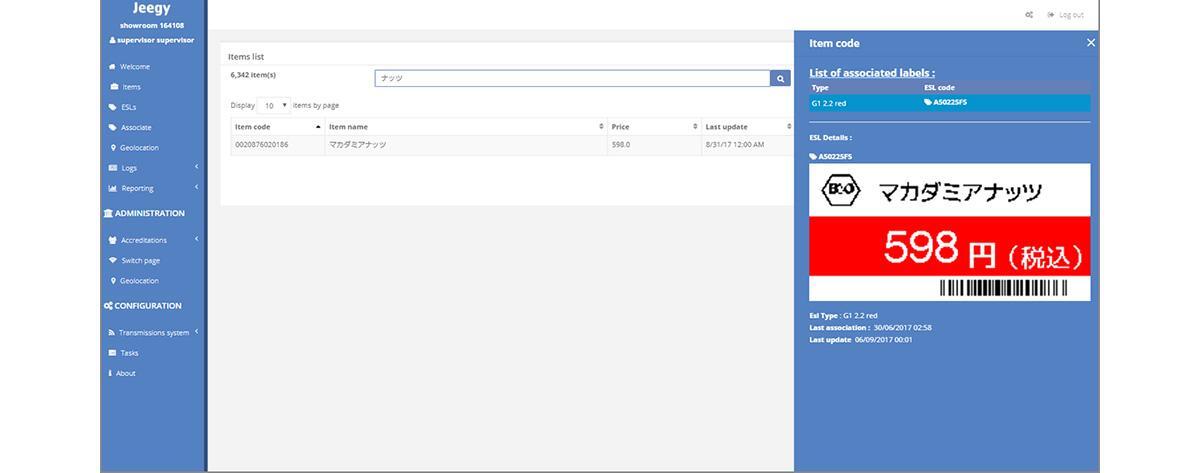The height and width of the screenshot is (473, 1200).
Task: Log out of the application
Action: [1065, 15]
